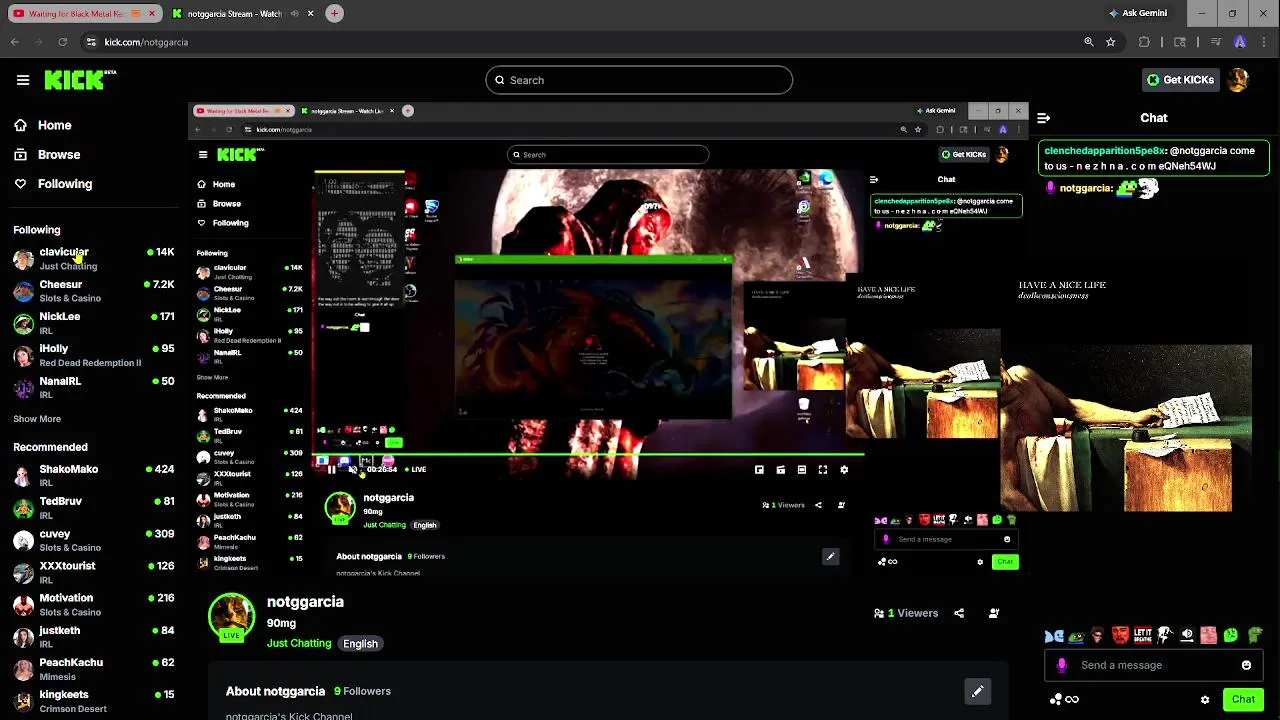1280x720 pixels.
Task: Insert the pink face emote
Action: [x=1208, y=635]
